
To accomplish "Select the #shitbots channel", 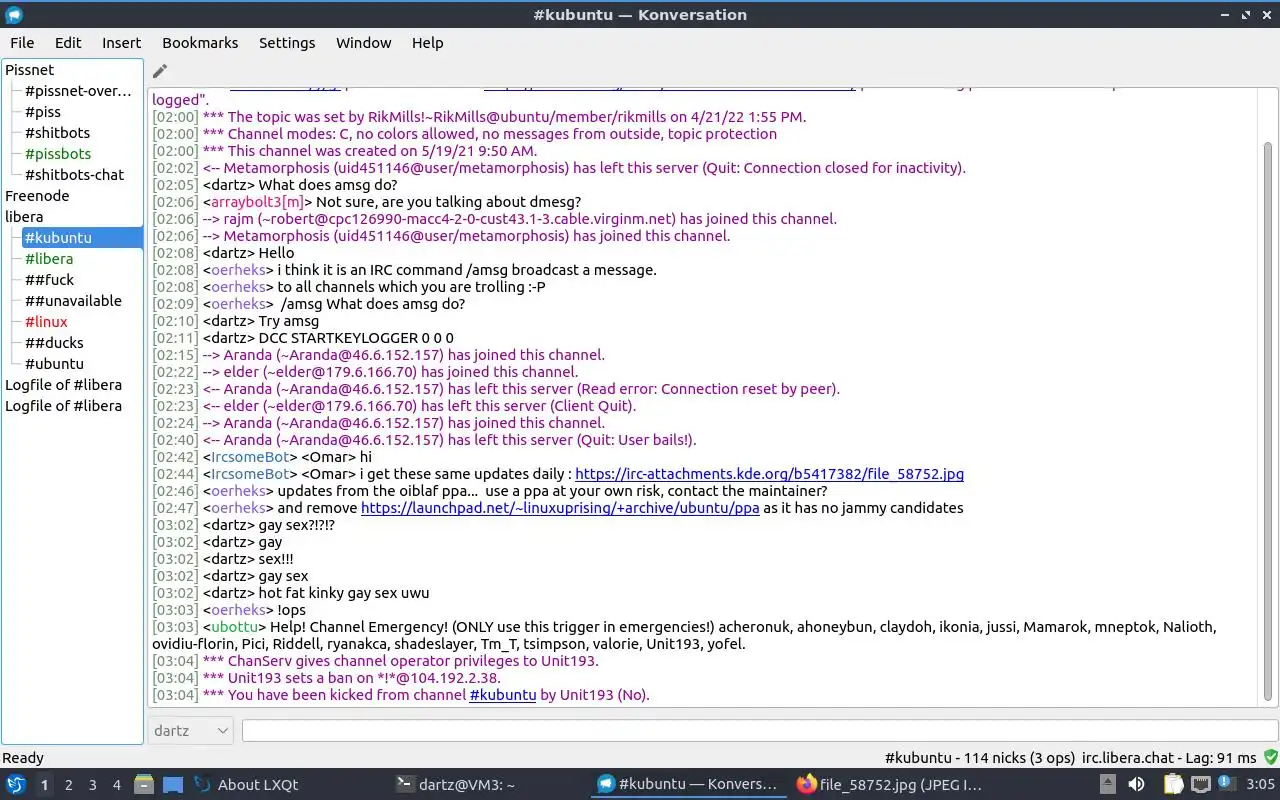I will click(57, 133).
